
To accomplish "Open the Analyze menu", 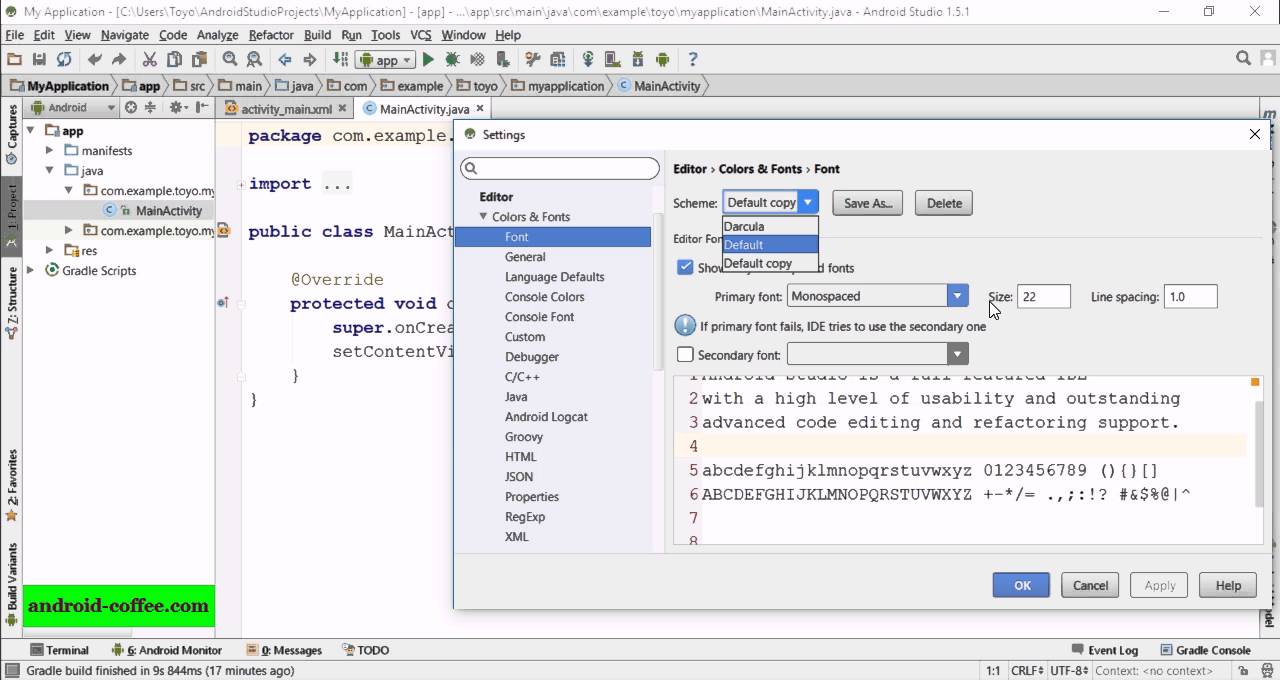I will pyautogui.click(x=217, y=35).
